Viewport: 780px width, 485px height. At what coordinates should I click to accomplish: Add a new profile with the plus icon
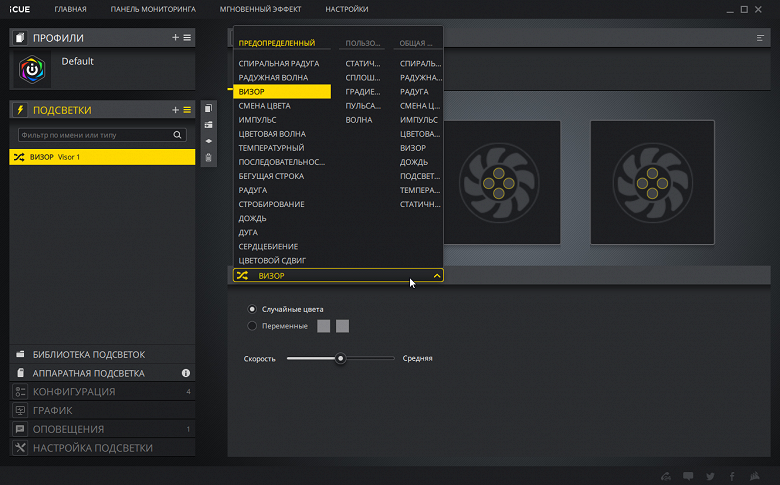click(x=175, y=38)
